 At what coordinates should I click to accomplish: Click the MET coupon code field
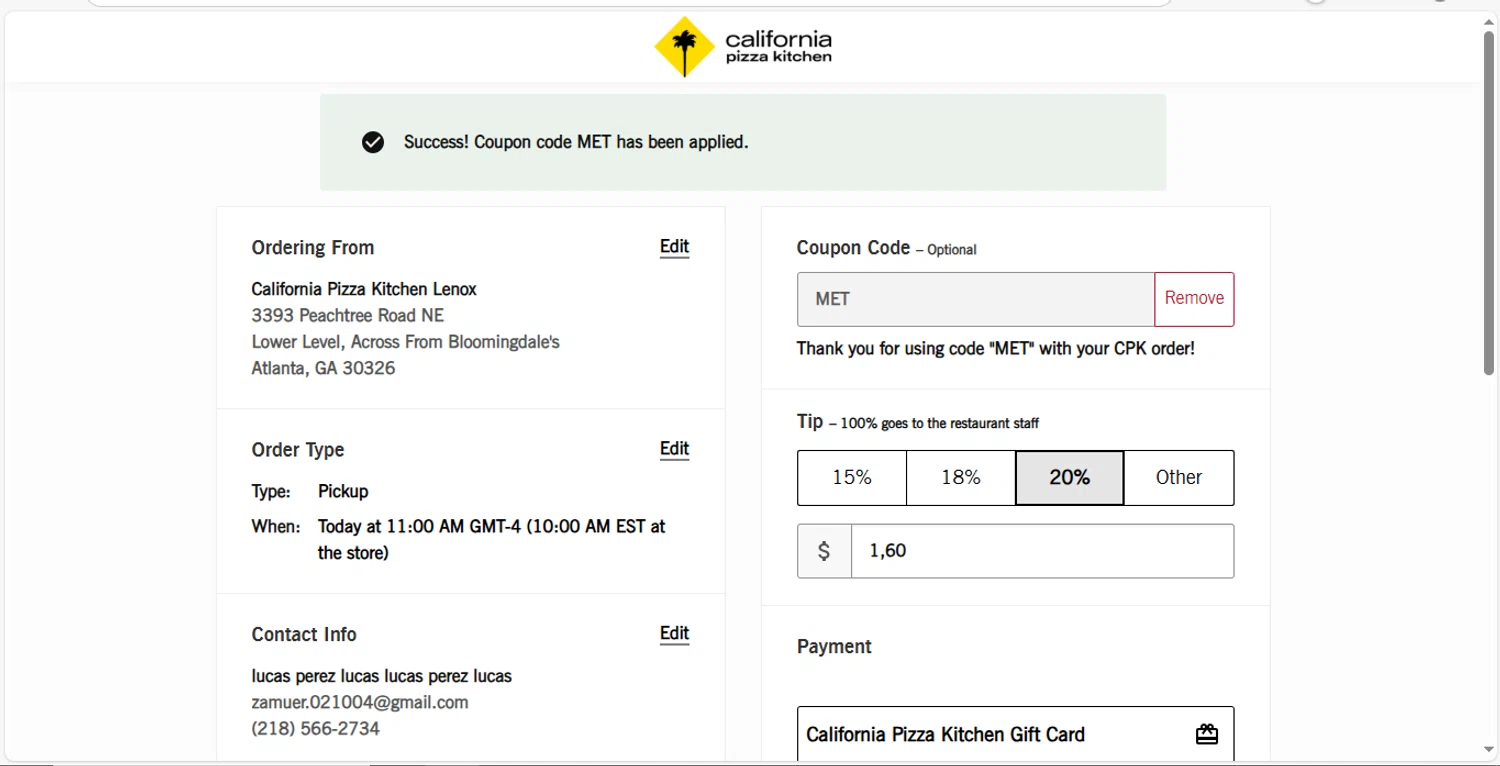point(975,299)
